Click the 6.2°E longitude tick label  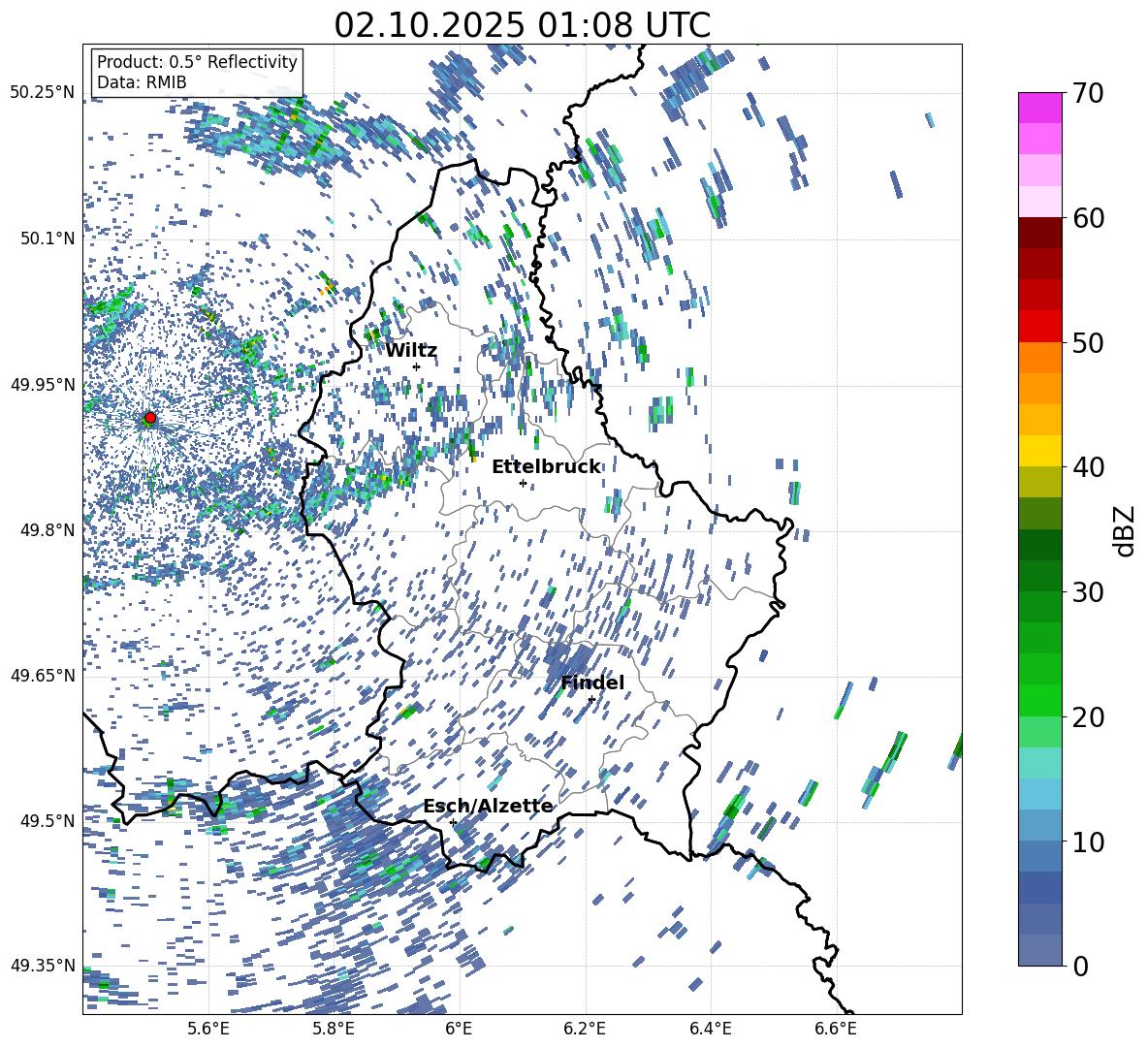[x=585, y=1027]
